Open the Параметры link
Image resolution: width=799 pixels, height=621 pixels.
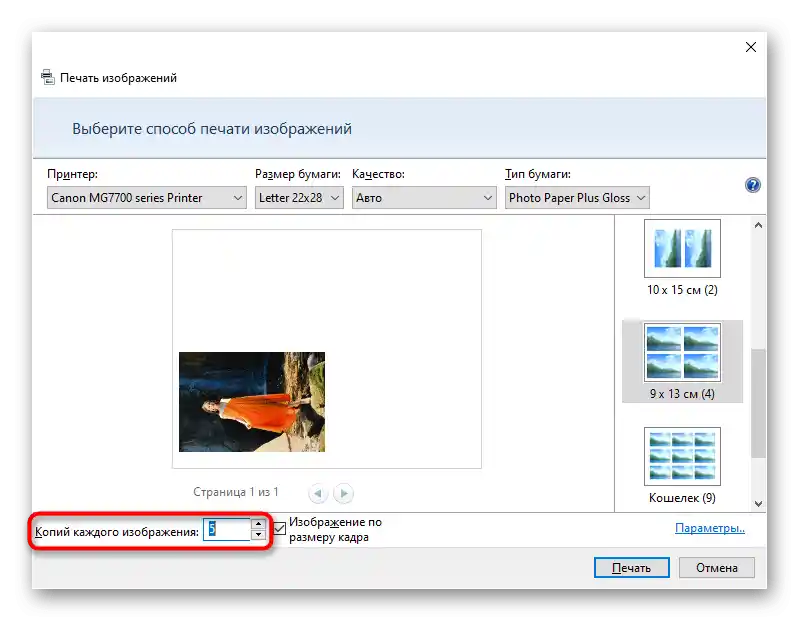coord(710,528)
